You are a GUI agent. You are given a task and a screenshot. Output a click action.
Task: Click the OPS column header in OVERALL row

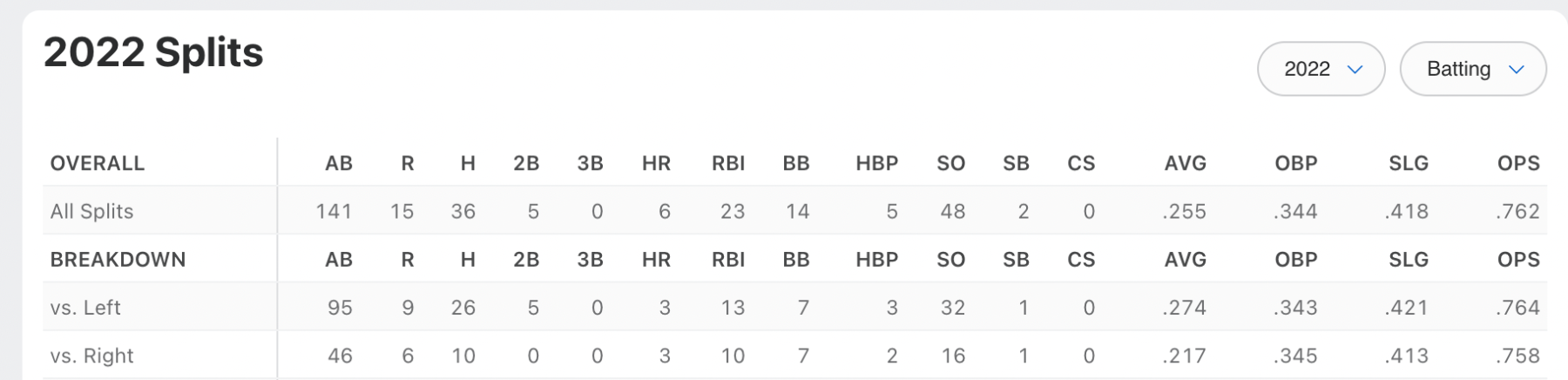(x=1518, y=163)
